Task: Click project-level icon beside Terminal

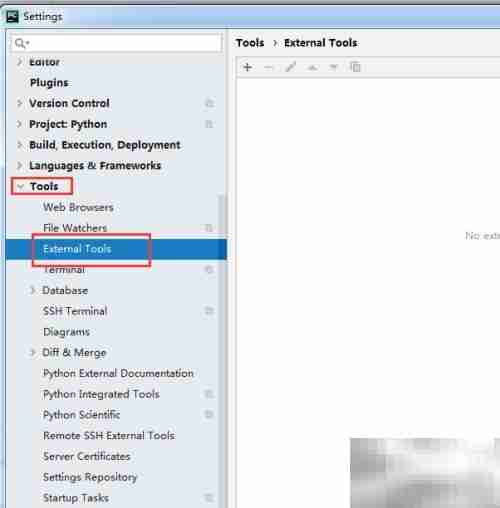Action: pos(209,269)
